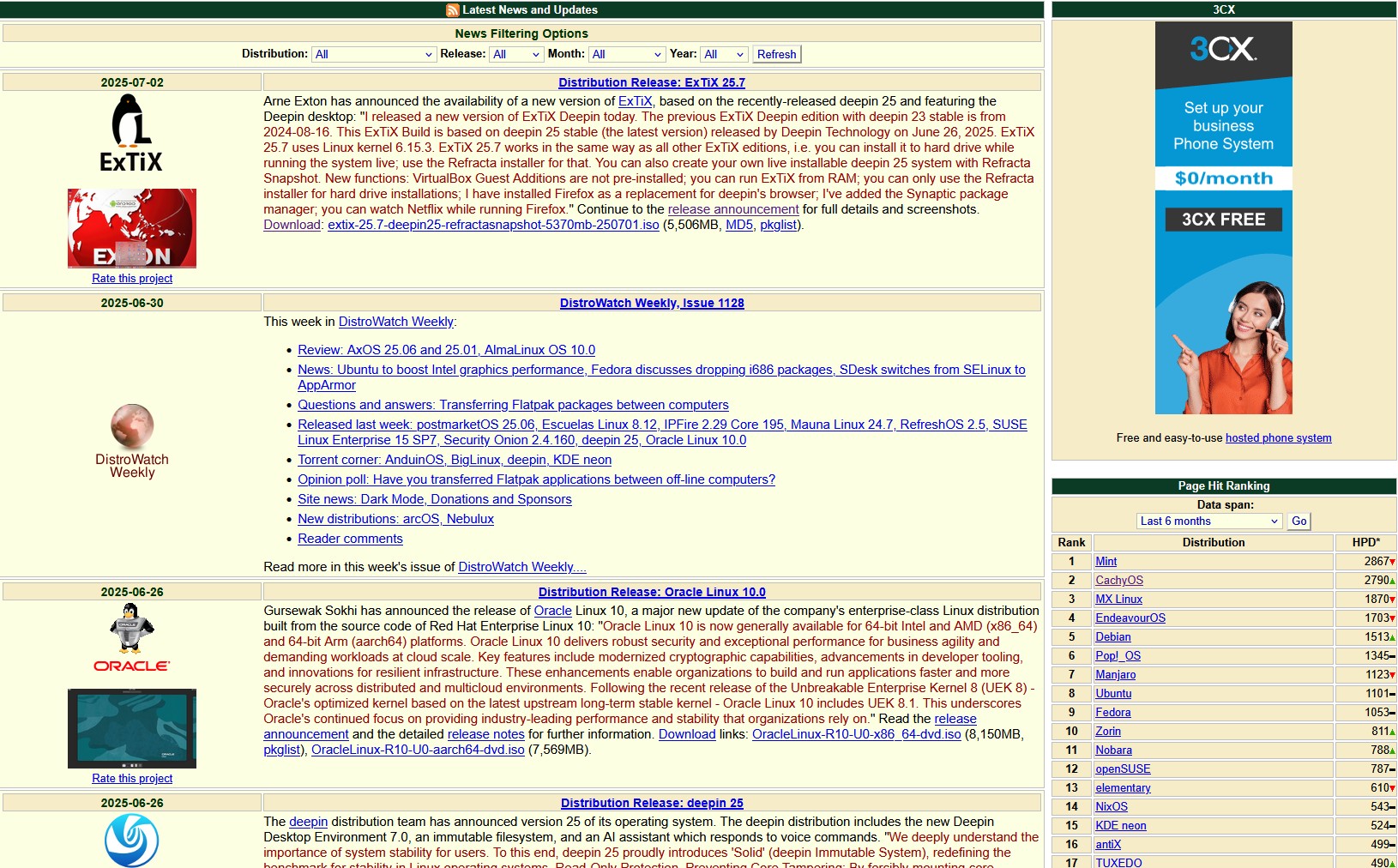Open Distribution Release: ExTiX 25.7 headline
Screen dimensions: 1398x868
[651, 82]
